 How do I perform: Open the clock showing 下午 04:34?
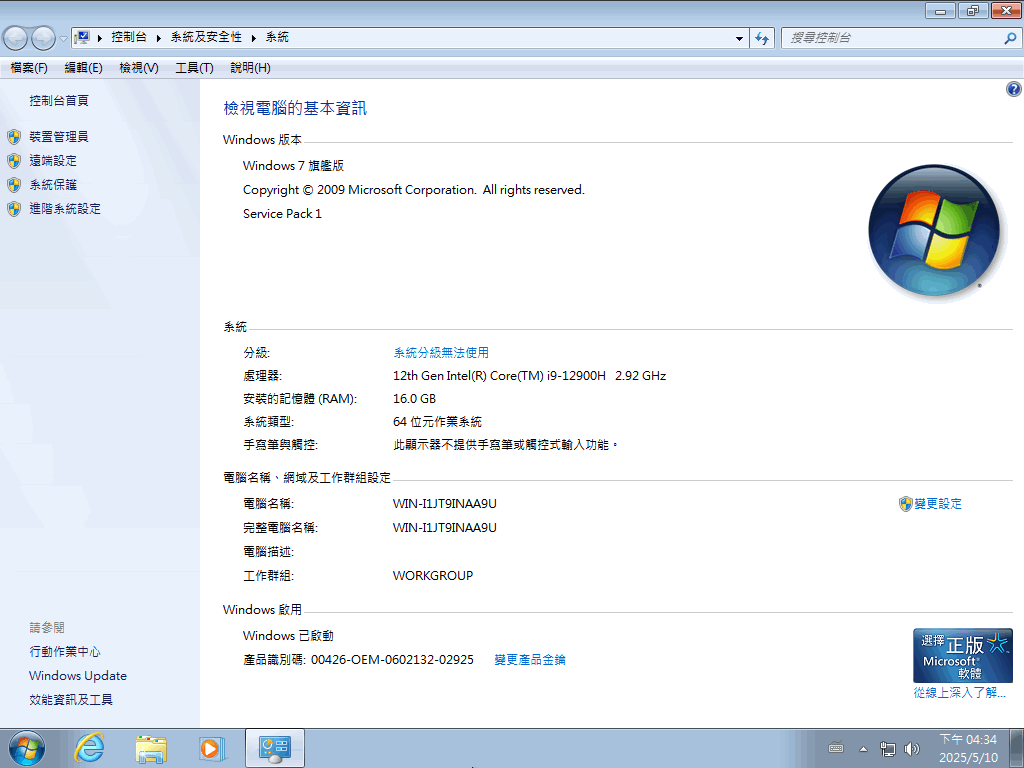(x=968, y=748)
